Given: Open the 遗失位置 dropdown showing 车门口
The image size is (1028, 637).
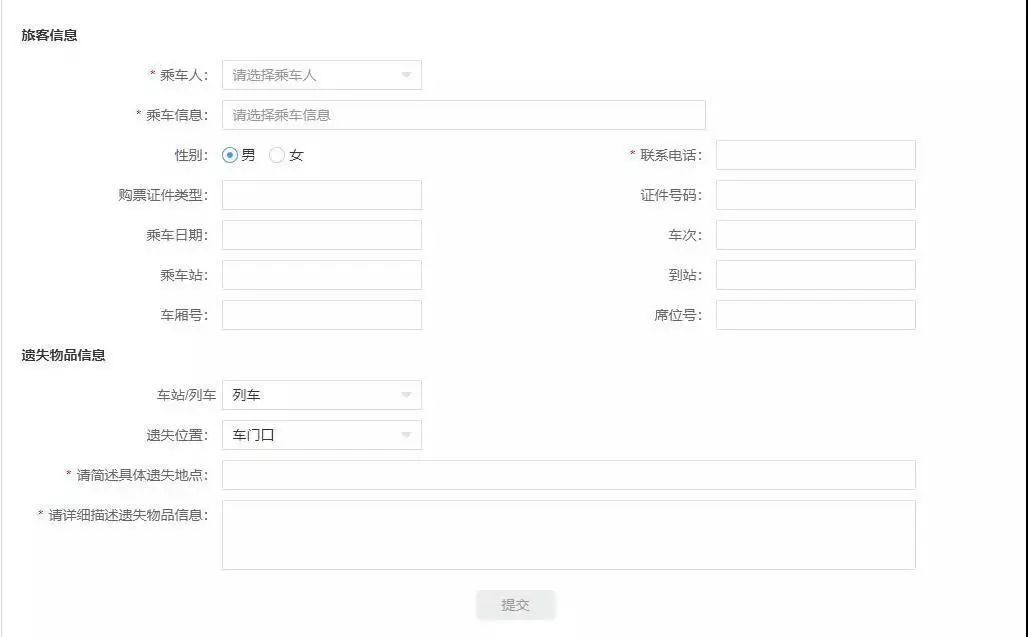Looking at the screenshot, I should tap(320, 435).
